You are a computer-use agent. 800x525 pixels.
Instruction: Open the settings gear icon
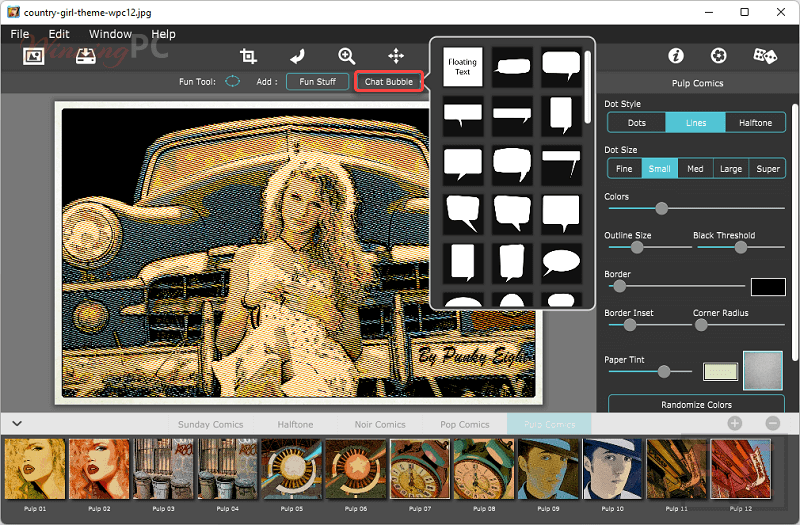(x=718, y=56)
